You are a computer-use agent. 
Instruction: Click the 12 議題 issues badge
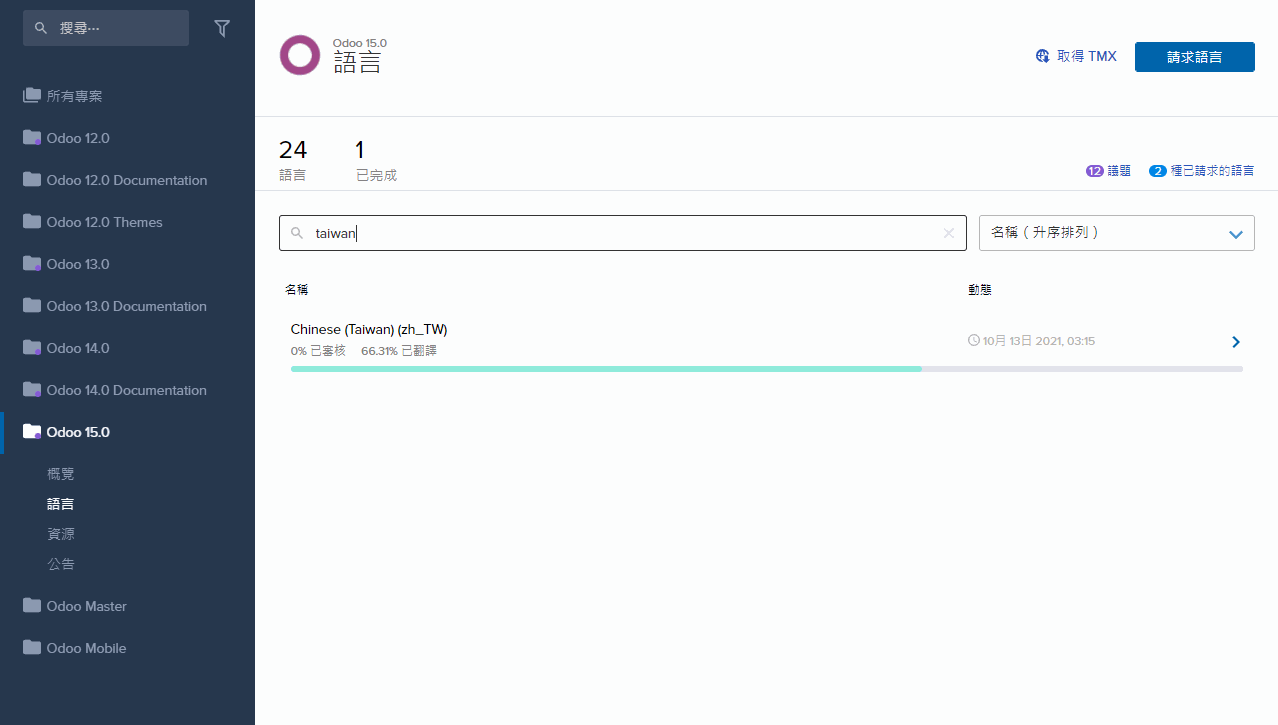[x=1108, y=171]
